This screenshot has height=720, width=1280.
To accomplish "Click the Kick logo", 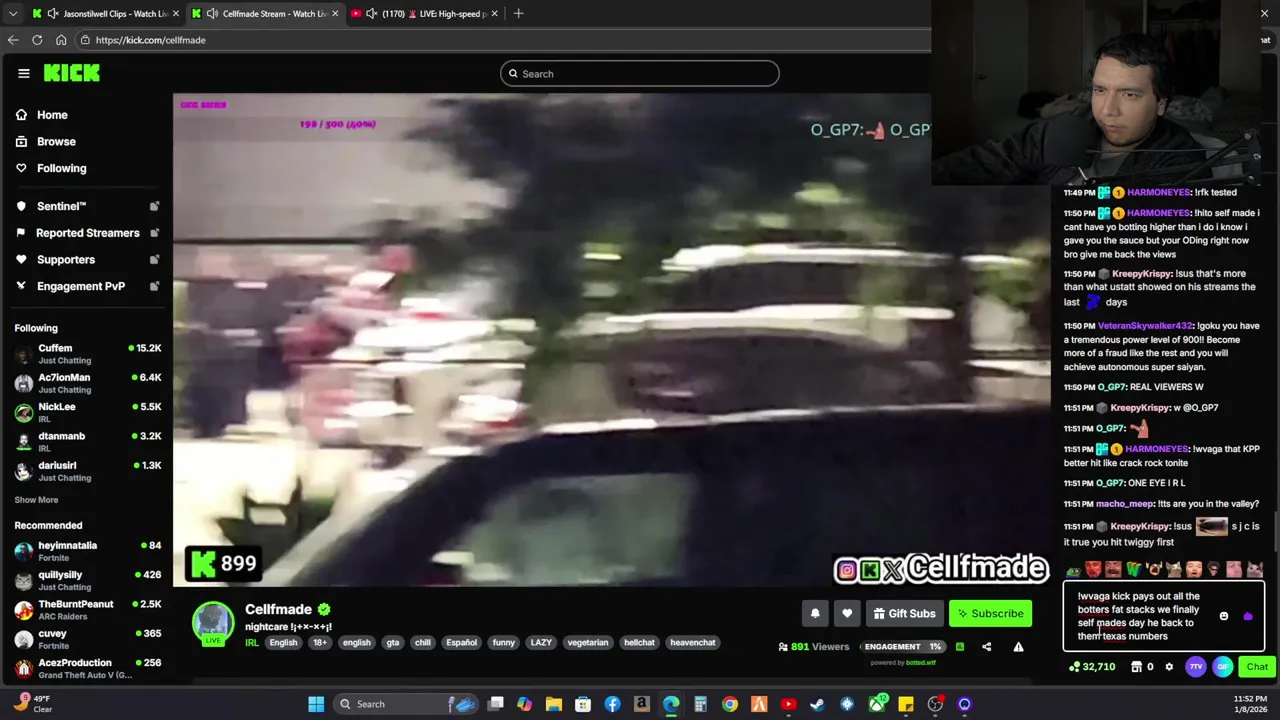I will tap(72, 73).
